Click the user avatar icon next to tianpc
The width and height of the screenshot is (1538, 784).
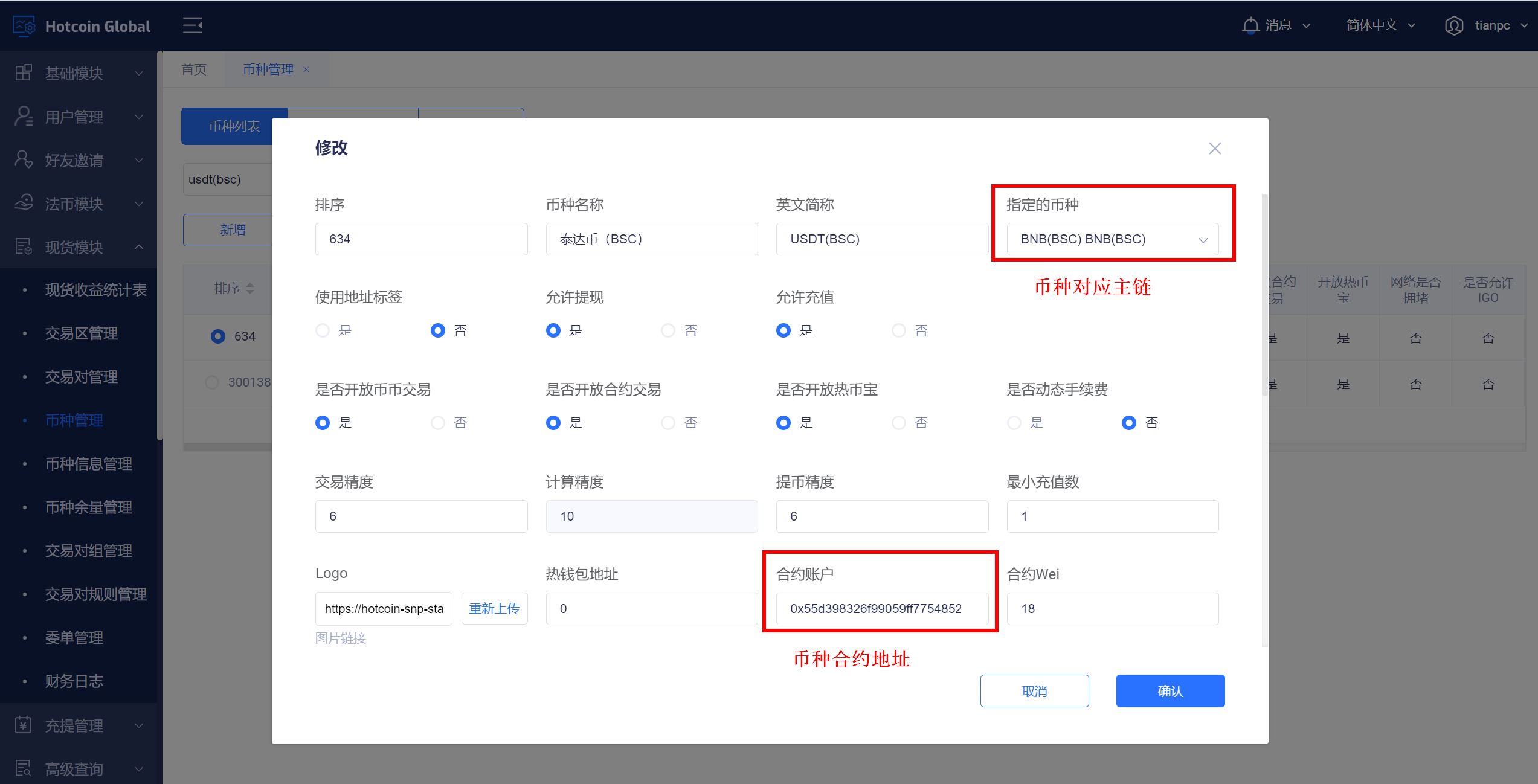1455,25
